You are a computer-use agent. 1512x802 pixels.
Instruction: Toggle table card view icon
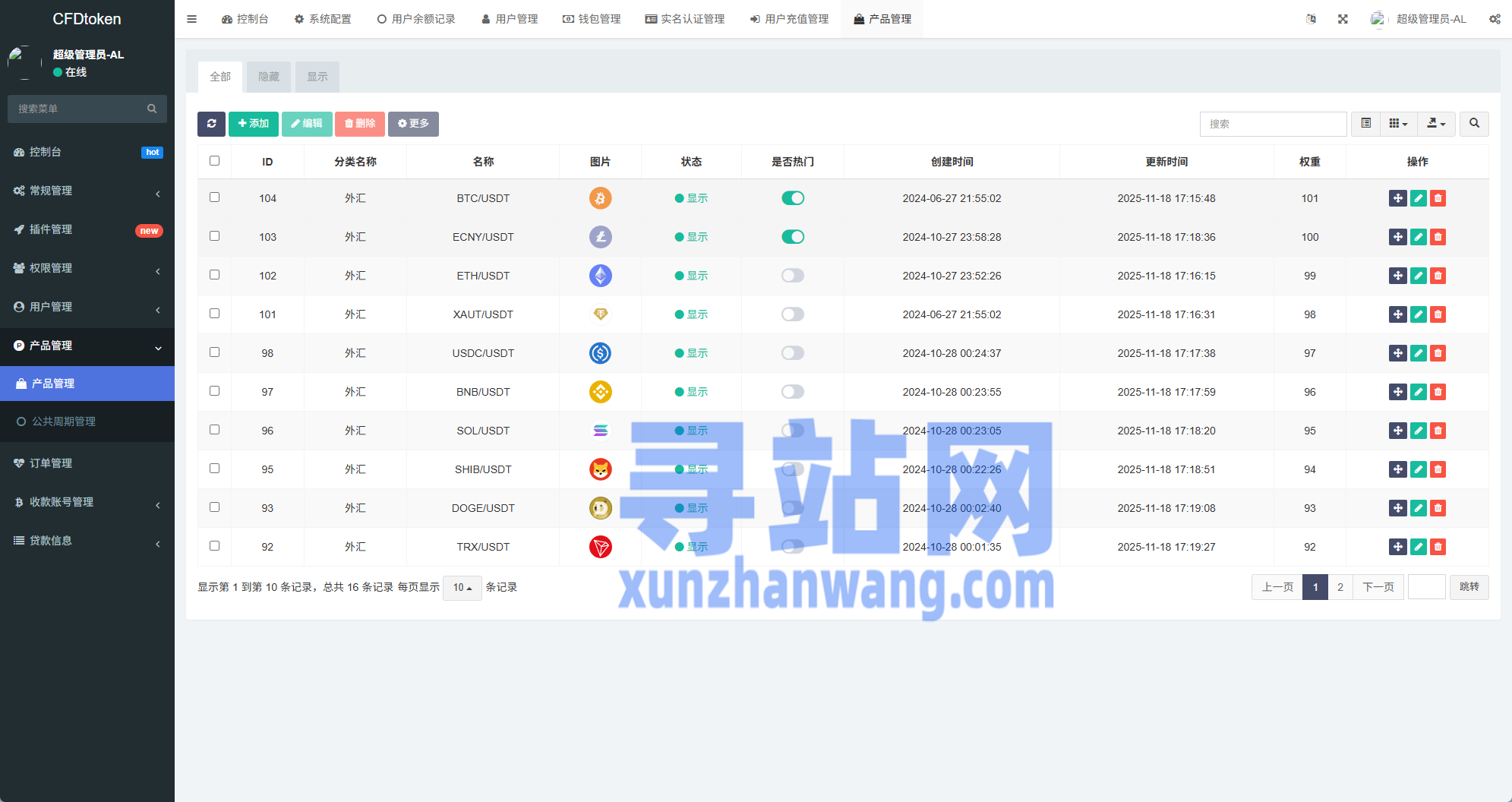[1365, 124]
